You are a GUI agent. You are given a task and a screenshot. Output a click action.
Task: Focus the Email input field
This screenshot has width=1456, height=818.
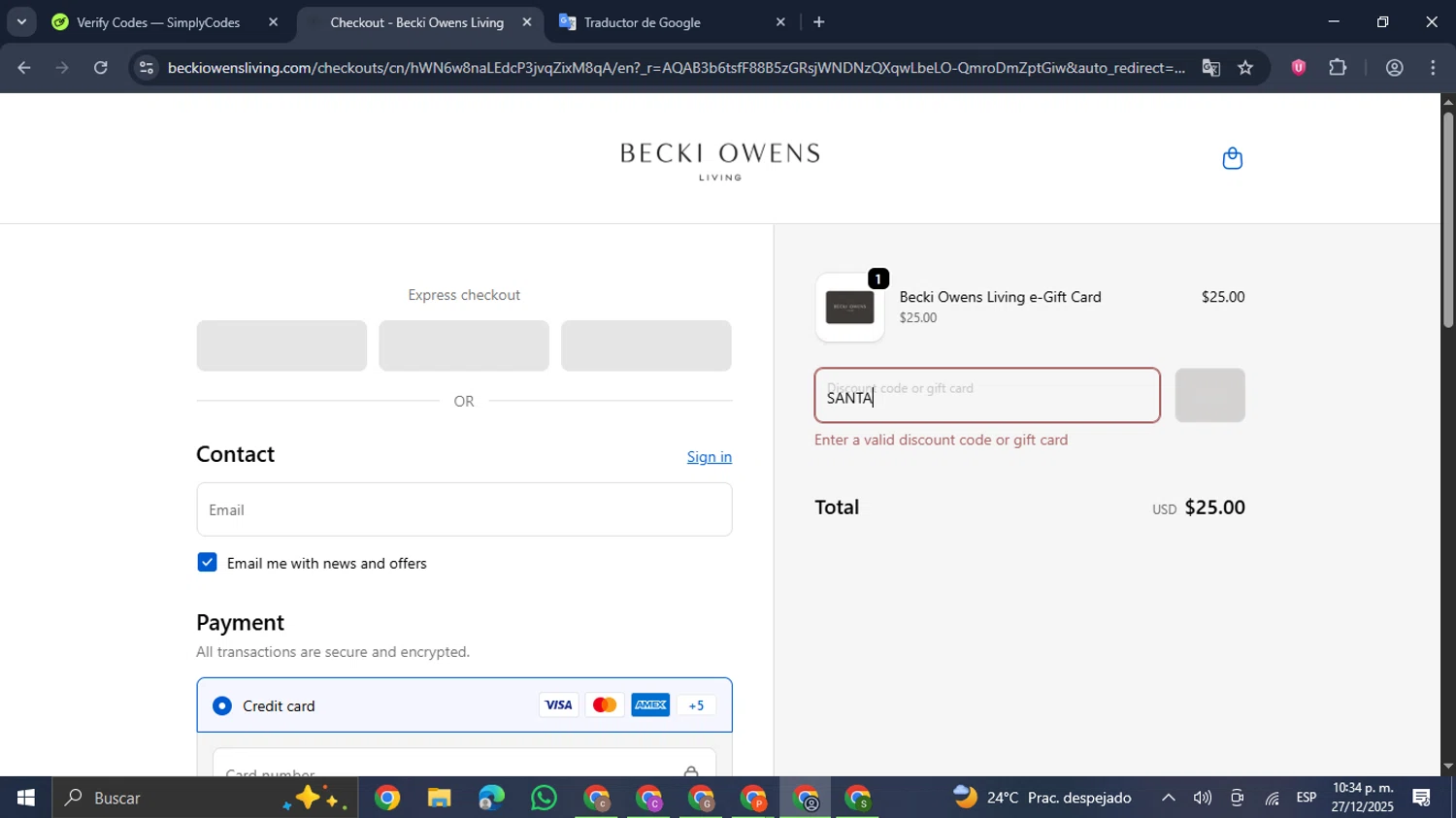coord(464,509)
